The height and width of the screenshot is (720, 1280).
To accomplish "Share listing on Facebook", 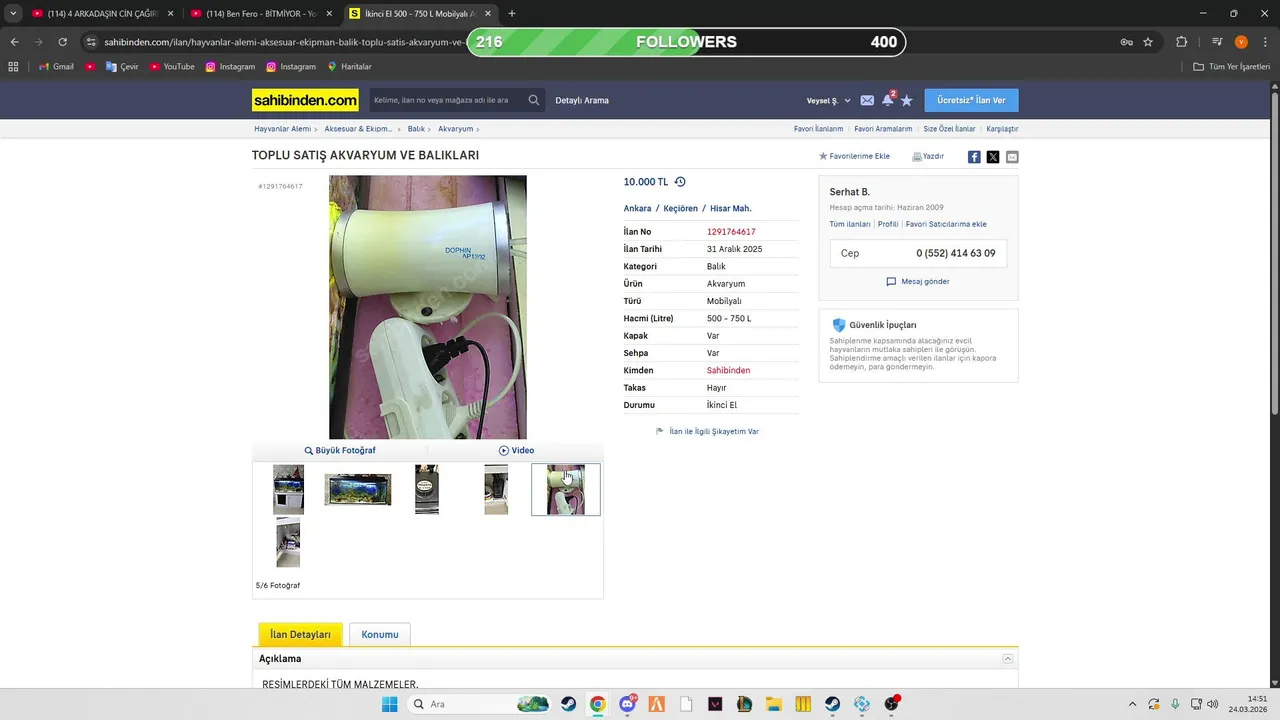I will pos(974,157).
